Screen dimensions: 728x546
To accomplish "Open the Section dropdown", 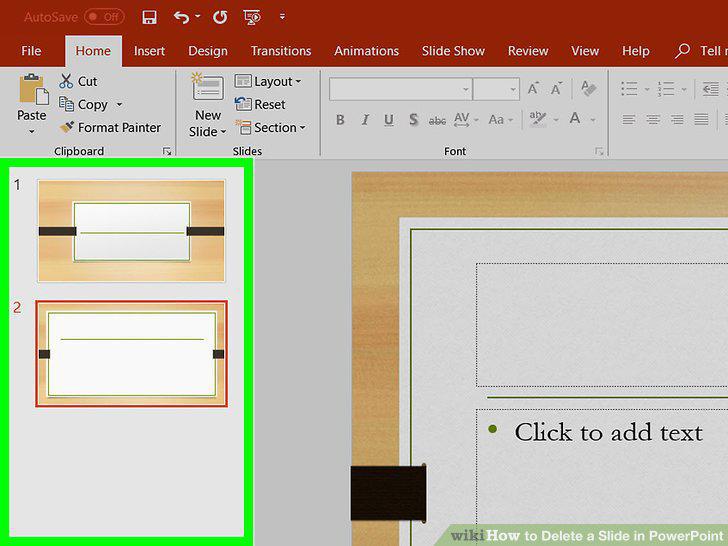I will pos(270,127).
